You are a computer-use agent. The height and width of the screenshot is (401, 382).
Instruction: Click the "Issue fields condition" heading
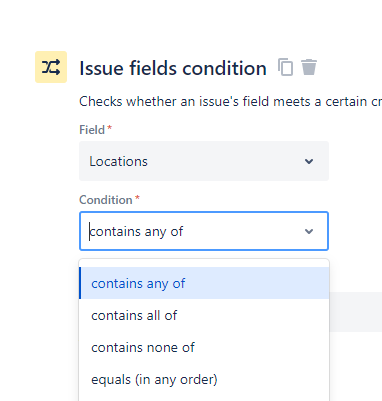click(173, 68)
